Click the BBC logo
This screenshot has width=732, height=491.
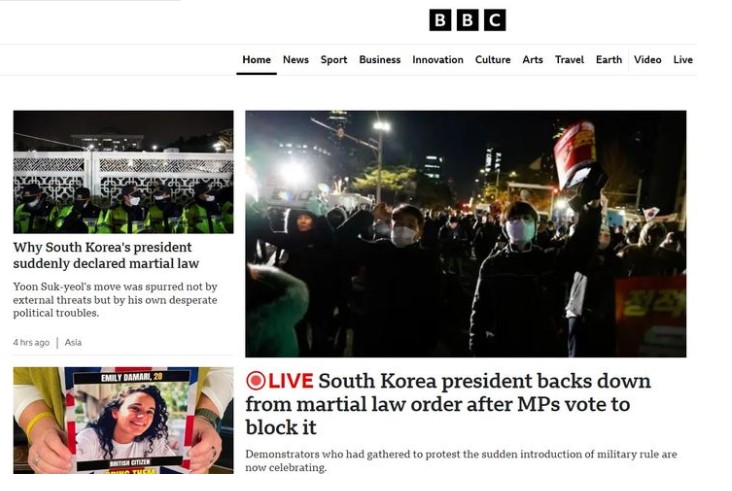pos(467,21)
